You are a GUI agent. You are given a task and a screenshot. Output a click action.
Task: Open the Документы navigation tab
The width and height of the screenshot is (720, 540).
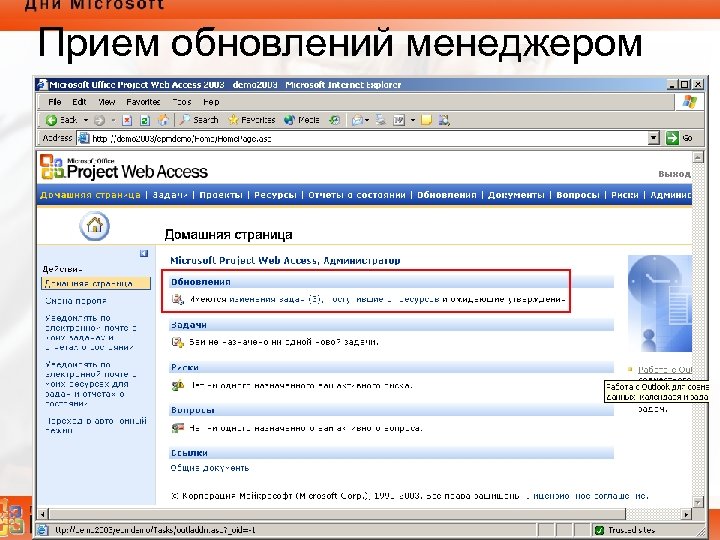click(x=516, y=195)
